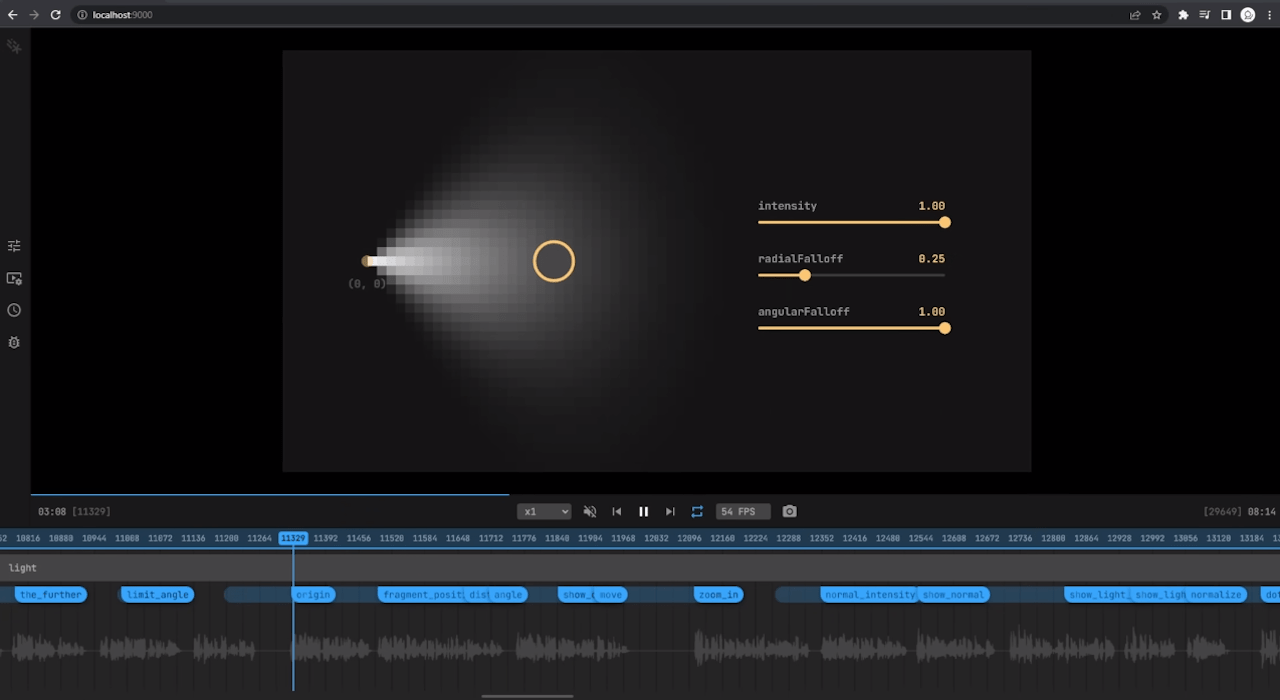
Task: Jump to sequence start with skip-back icon
Action: coord(616,511)
